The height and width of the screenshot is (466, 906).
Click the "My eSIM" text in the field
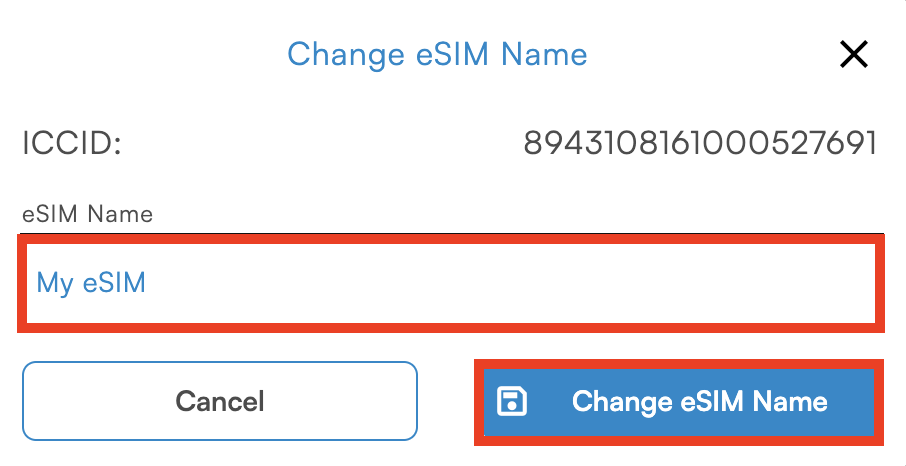(91, 283)
